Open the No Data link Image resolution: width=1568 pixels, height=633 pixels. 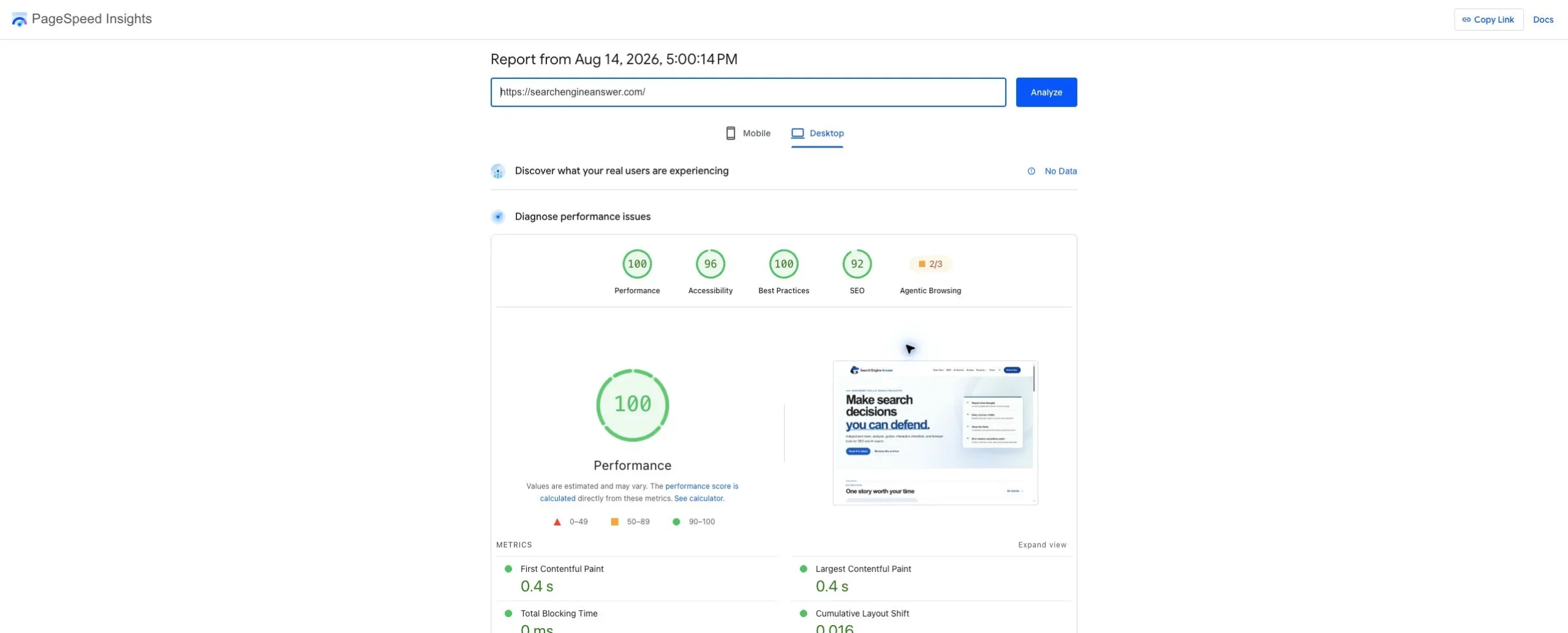(1060, 171)
